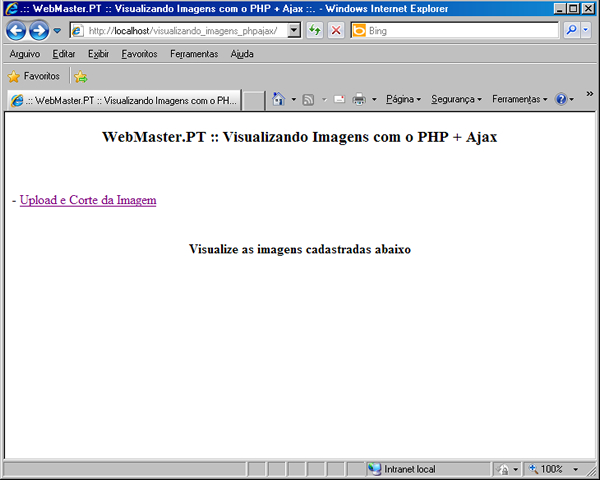Open search provider options dropdown

tap(586, 30)
